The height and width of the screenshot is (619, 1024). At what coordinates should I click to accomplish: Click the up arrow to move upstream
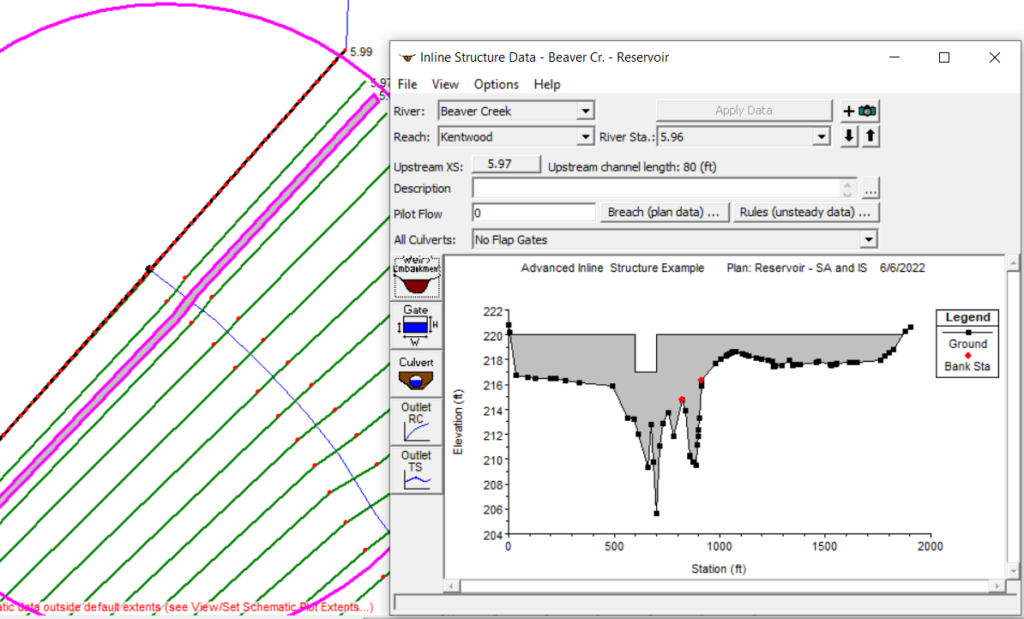click(869, 136)
